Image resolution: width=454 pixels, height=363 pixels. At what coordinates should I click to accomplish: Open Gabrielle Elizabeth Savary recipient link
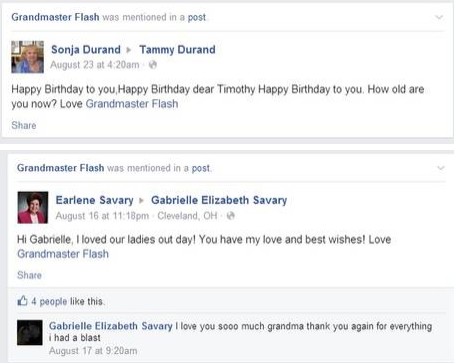click(x=219, y=200)
